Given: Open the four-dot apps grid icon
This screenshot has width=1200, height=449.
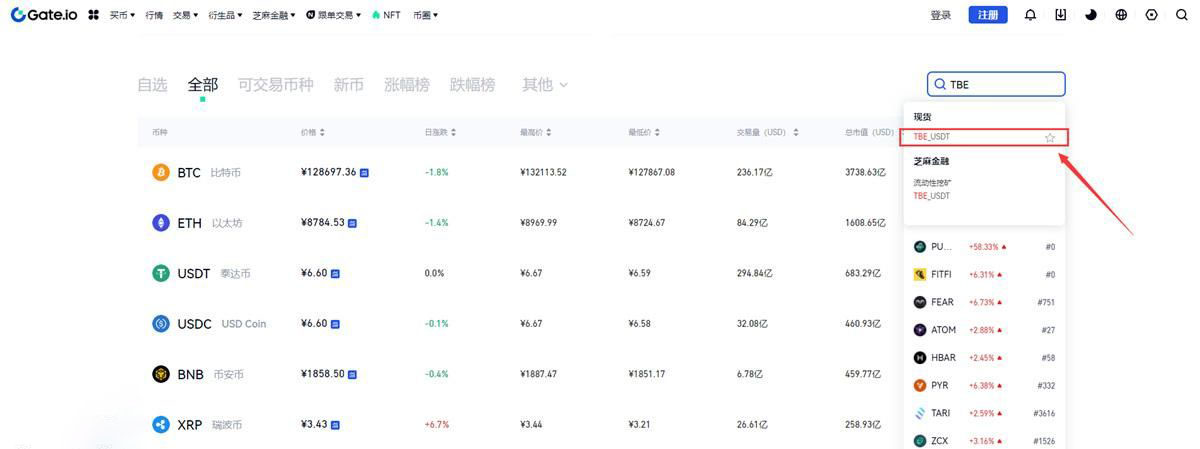Looking at the screenshot, I should click(94, 15).
